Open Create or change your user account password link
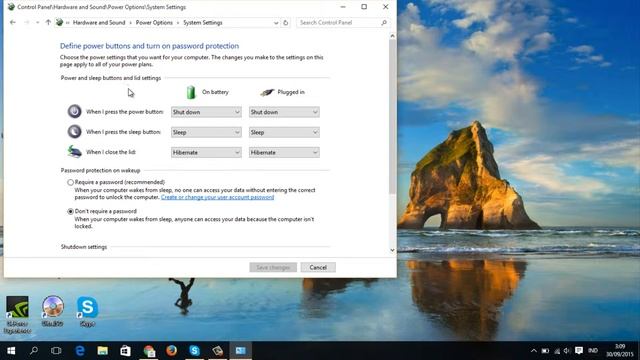 point(217,197)
